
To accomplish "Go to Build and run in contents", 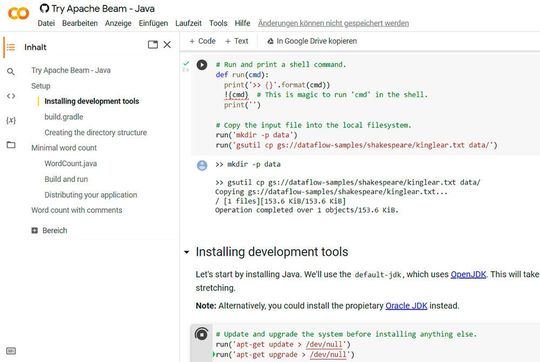I will [x=66, y=179].
